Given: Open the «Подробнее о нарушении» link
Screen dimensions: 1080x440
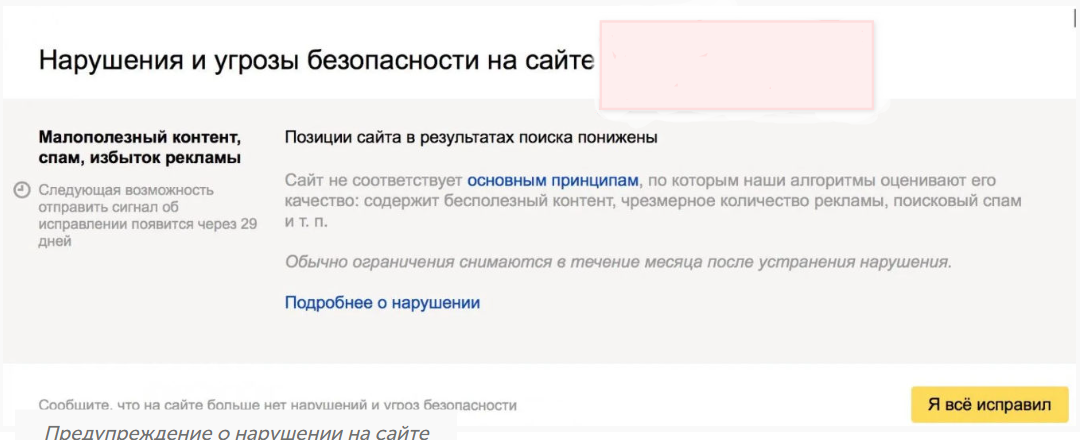Looking at the screenshot, I should tap(382, 303).
